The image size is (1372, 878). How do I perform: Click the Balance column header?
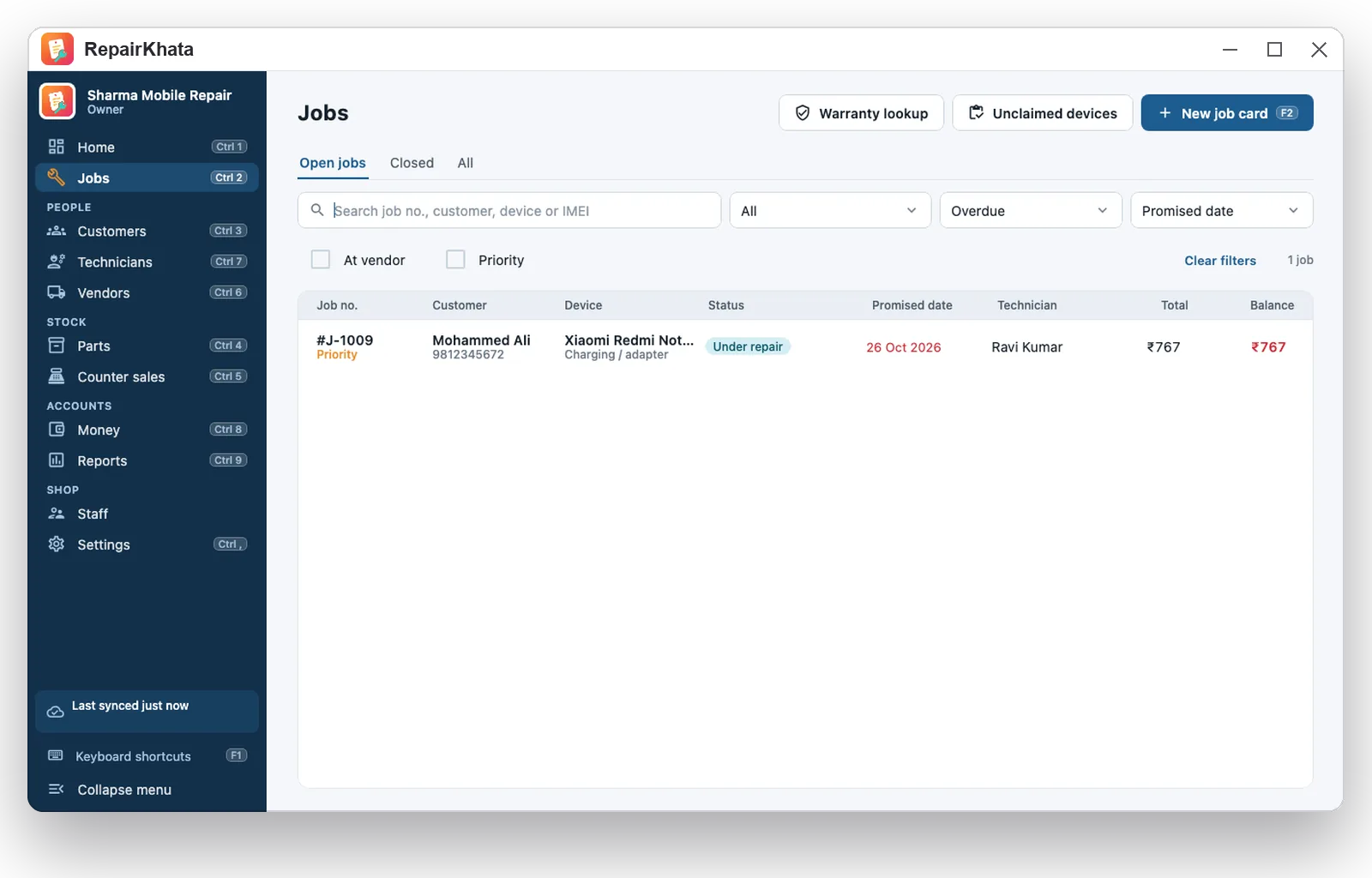[x=1272, y=305]
